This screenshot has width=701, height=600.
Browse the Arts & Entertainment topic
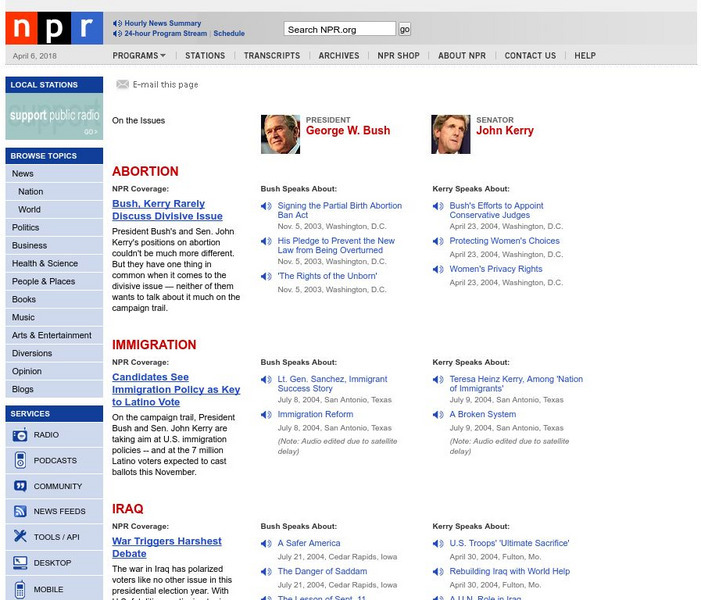point(54,335)
